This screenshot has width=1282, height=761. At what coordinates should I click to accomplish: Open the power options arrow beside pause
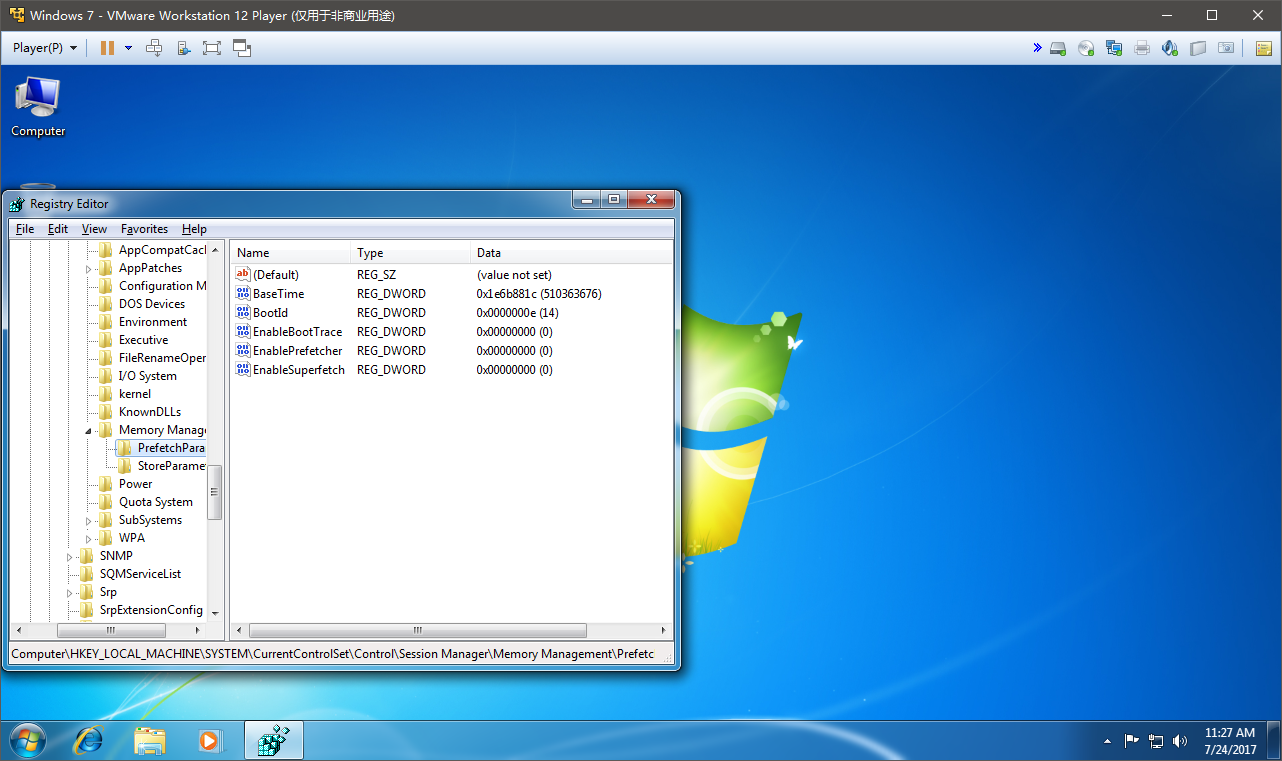[128, 48]
